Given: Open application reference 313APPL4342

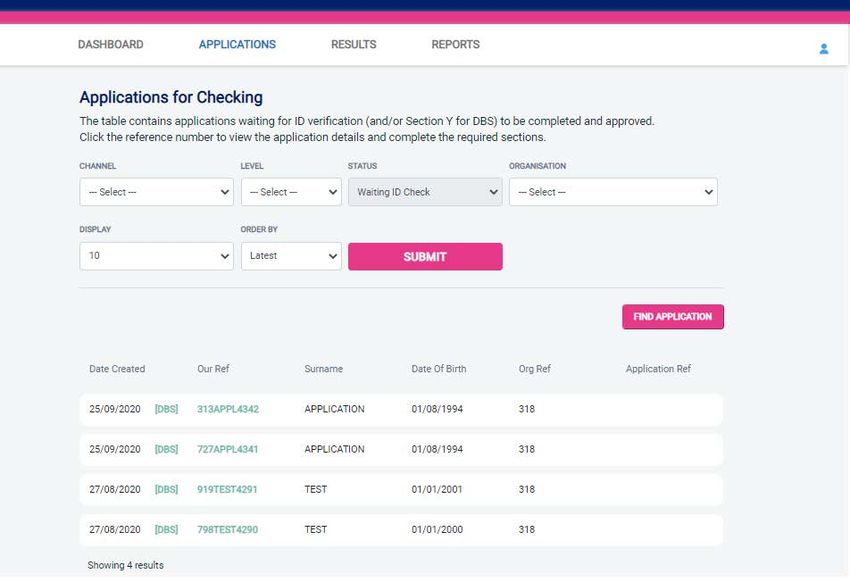Looking at the screenshot, I should (x=228, y=409).
